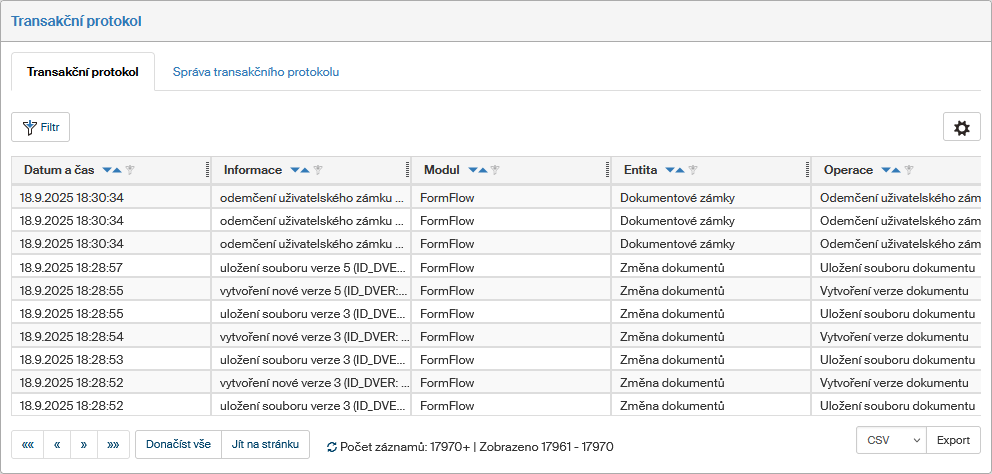
Task: Select the Transakční protokol tab
Action: [83, 72]
